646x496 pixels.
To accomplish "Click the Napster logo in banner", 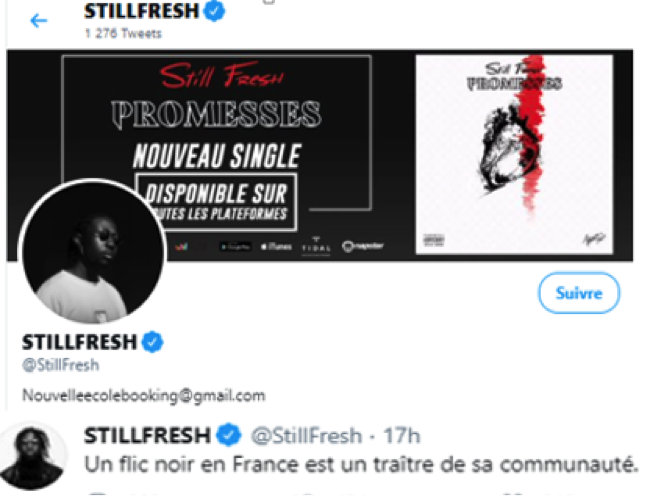I will pos(363,246).
